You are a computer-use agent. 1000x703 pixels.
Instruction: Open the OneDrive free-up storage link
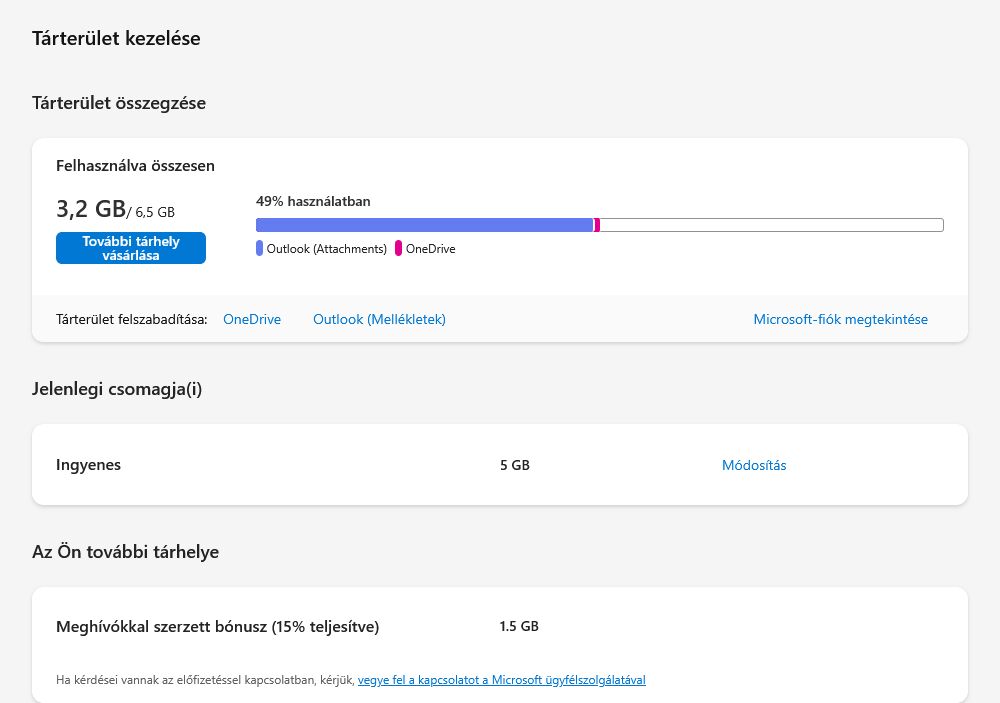tap(252, 320)
